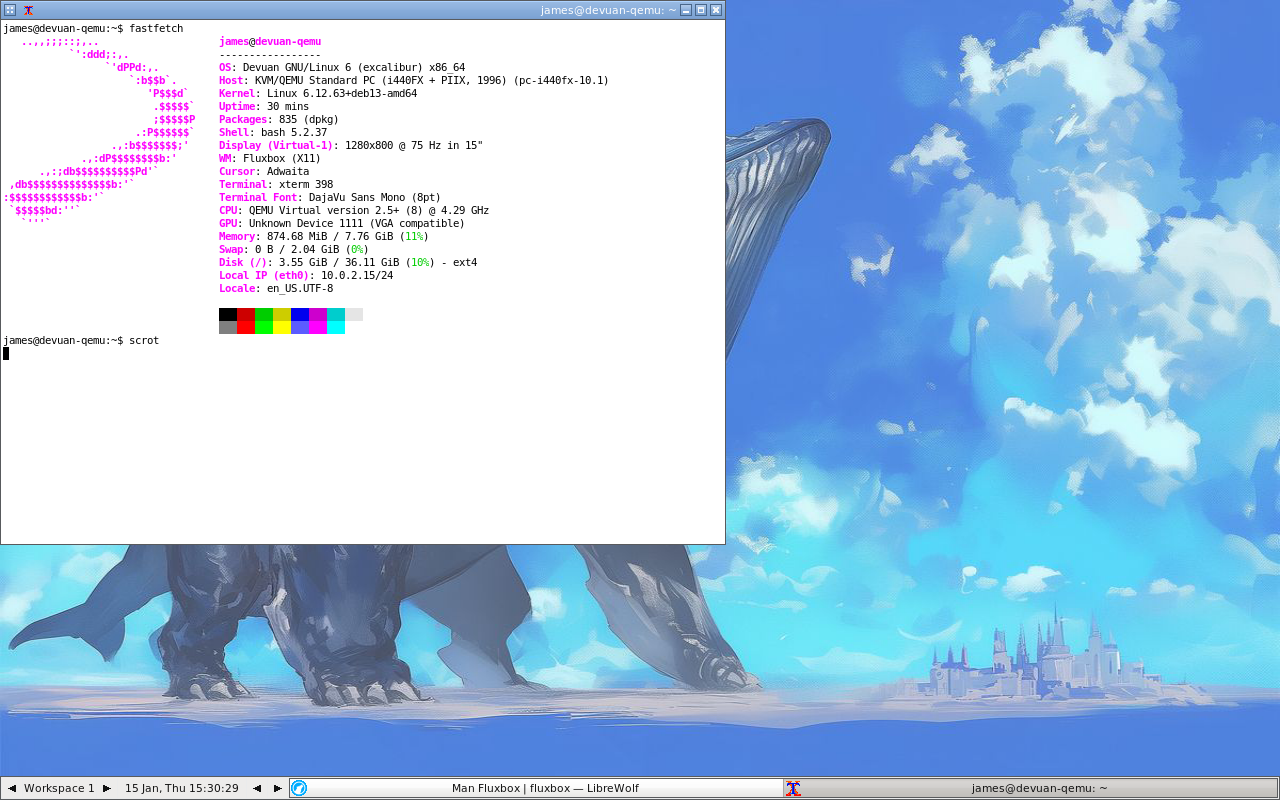Maximize the xterm terminal window

pos(701,10)
